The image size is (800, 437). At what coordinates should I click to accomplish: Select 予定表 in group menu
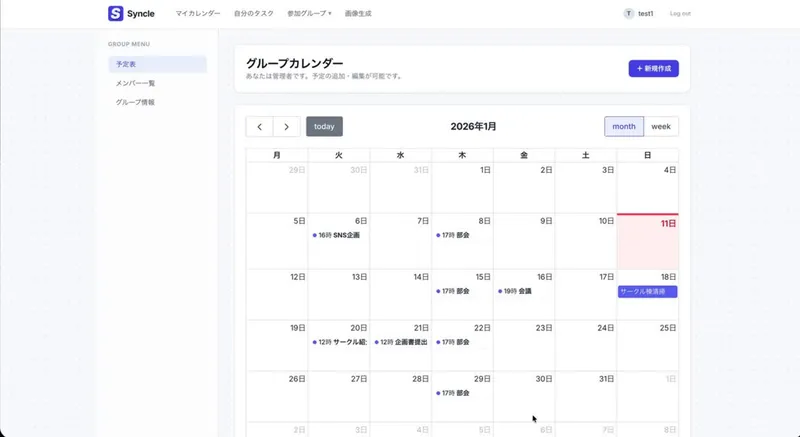coord(157,64)
